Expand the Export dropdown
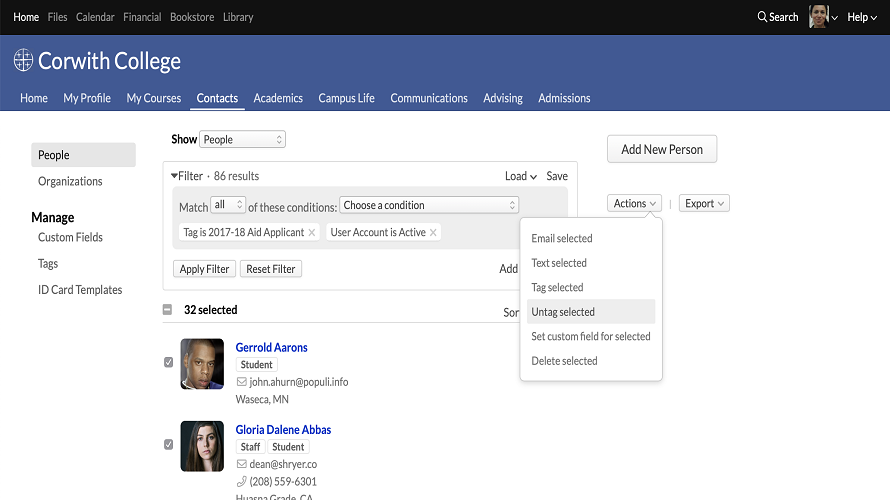890x500 pixels. pyautogui.click(x=705, y=203)
